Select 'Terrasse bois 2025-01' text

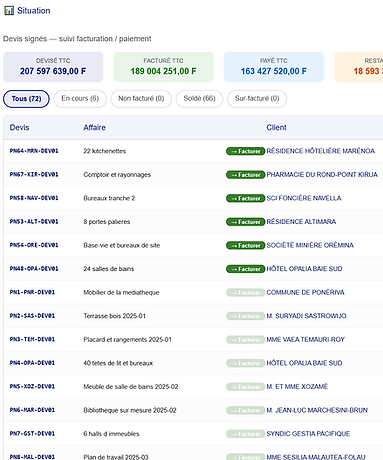(114, 316)
